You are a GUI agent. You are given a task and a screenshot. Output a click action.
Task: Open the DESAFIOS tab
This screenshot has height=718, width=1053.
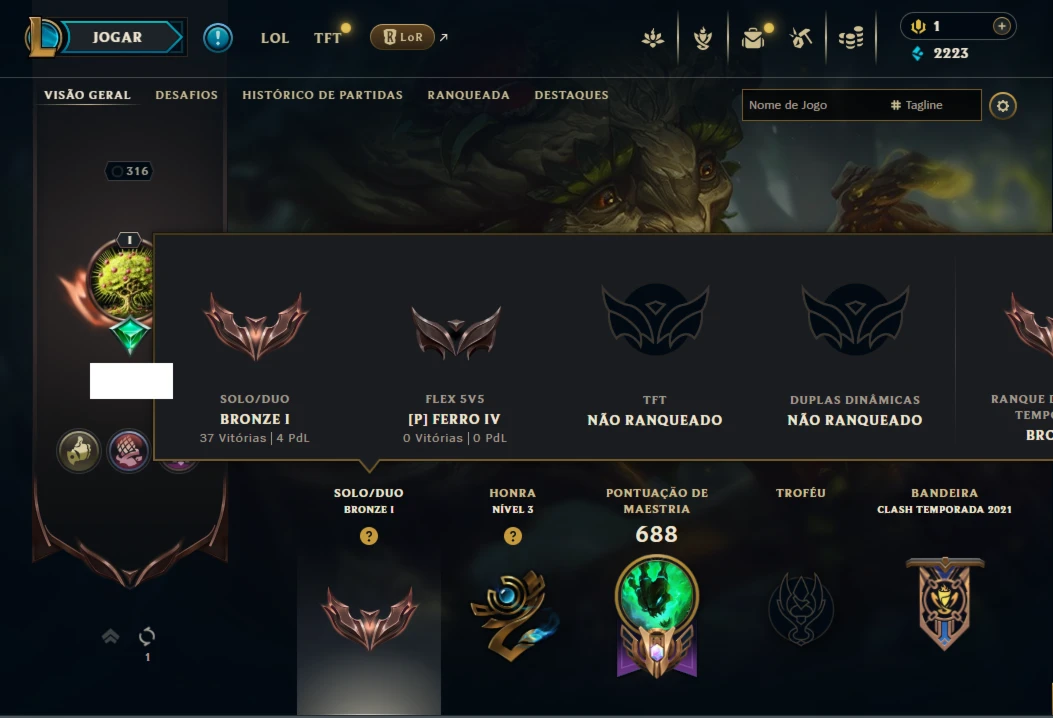click(x=187, y=95)
